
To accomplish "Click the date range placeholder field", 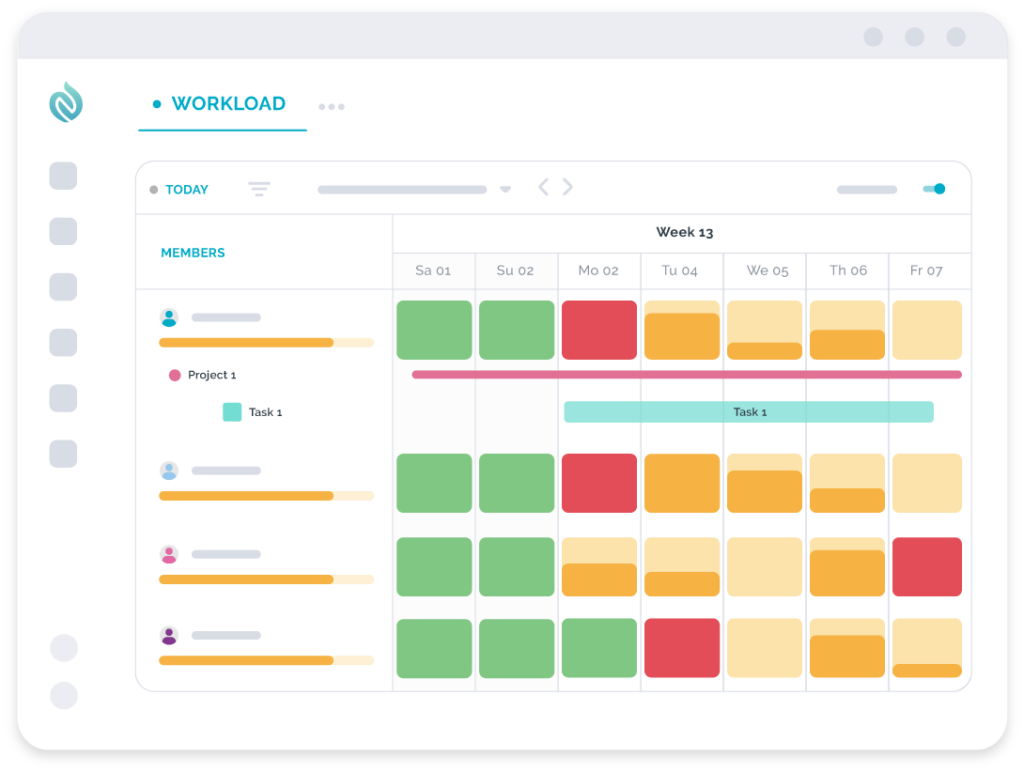I will point(402,189).
